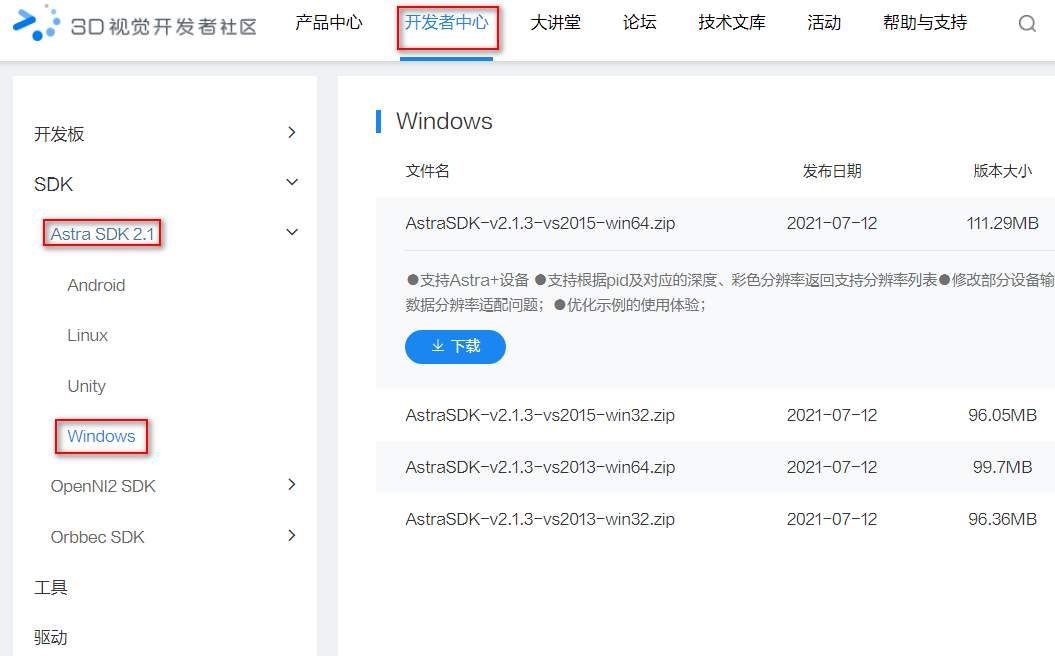Viewport: 1055px width, 656px height.
Task: Click the 文件名 column header
Action: point(427,171)
